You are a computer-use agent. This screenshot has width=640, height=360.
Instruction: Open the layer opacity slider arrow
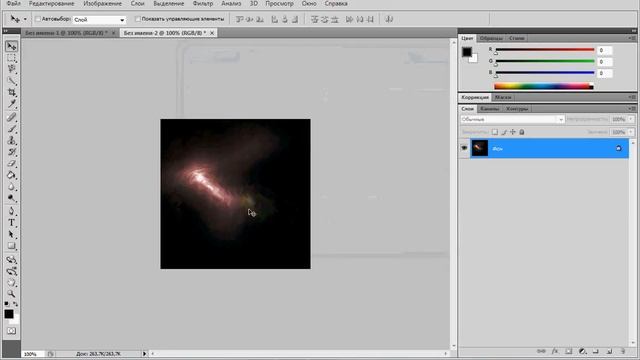tap(631, 119)
